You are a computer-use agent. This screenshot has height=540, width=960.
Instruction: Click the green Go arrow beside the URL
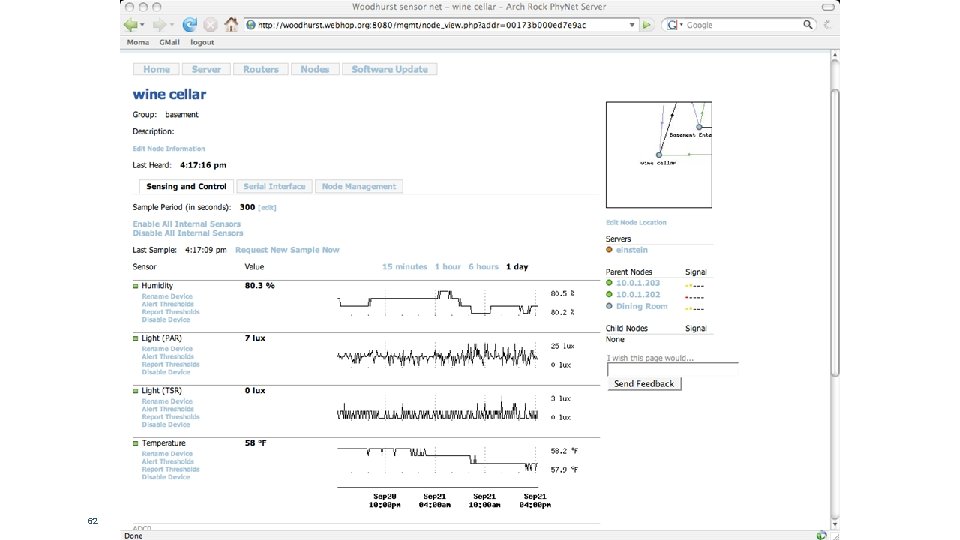pyautogui.click(x=647, y=25)
